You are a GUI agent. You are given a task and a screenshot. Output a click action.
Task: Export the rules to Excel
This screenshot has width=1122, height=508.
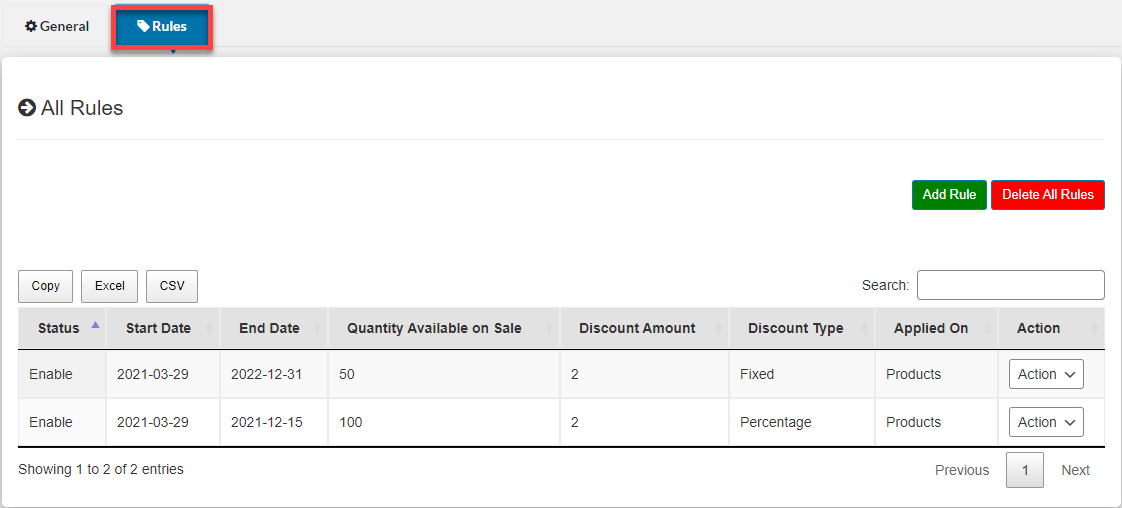click(110, 286)
